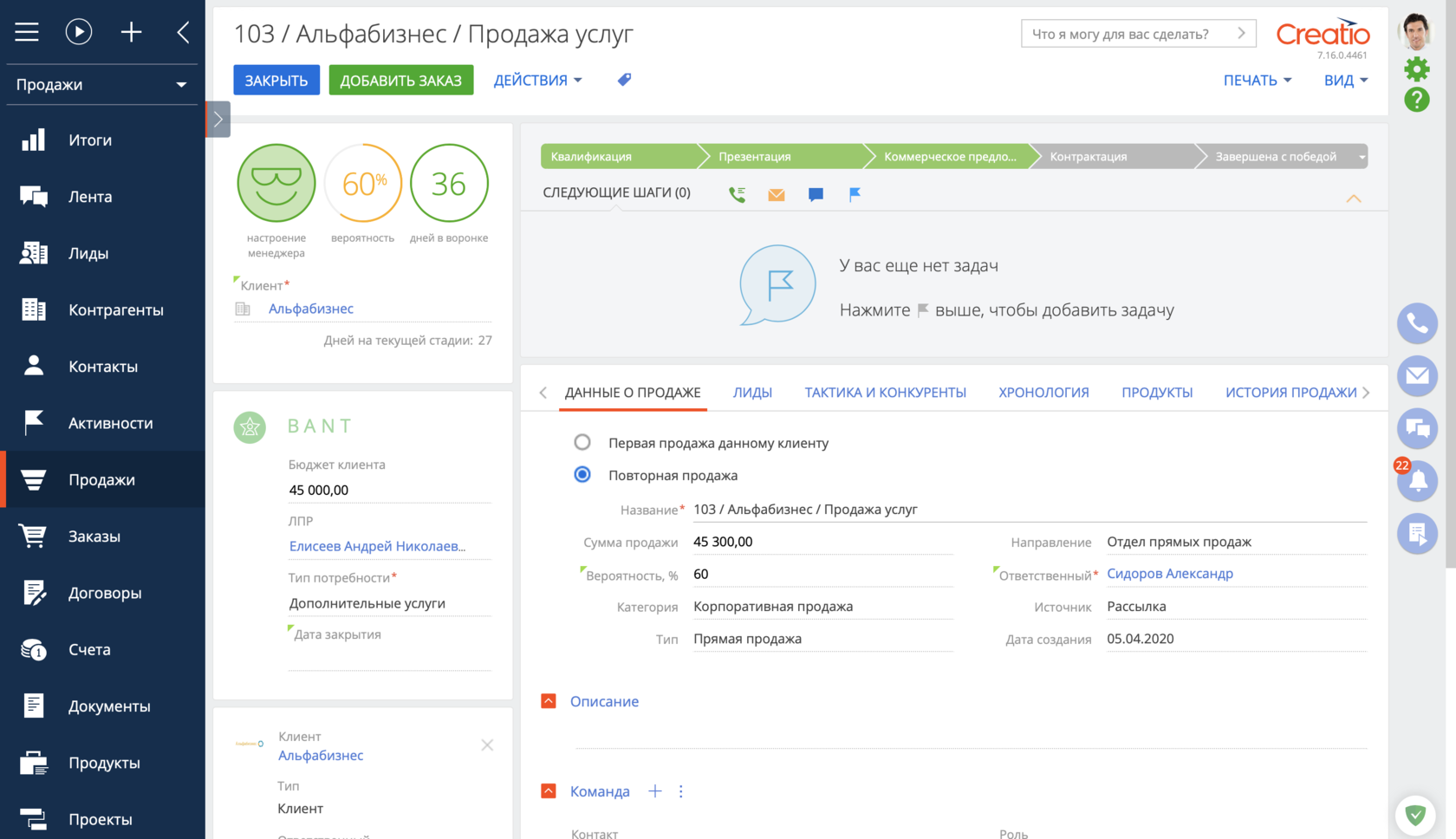Open Сидоров Александр responsible link
Viewport: 1456px width, 839px height.
[1170, 574]
